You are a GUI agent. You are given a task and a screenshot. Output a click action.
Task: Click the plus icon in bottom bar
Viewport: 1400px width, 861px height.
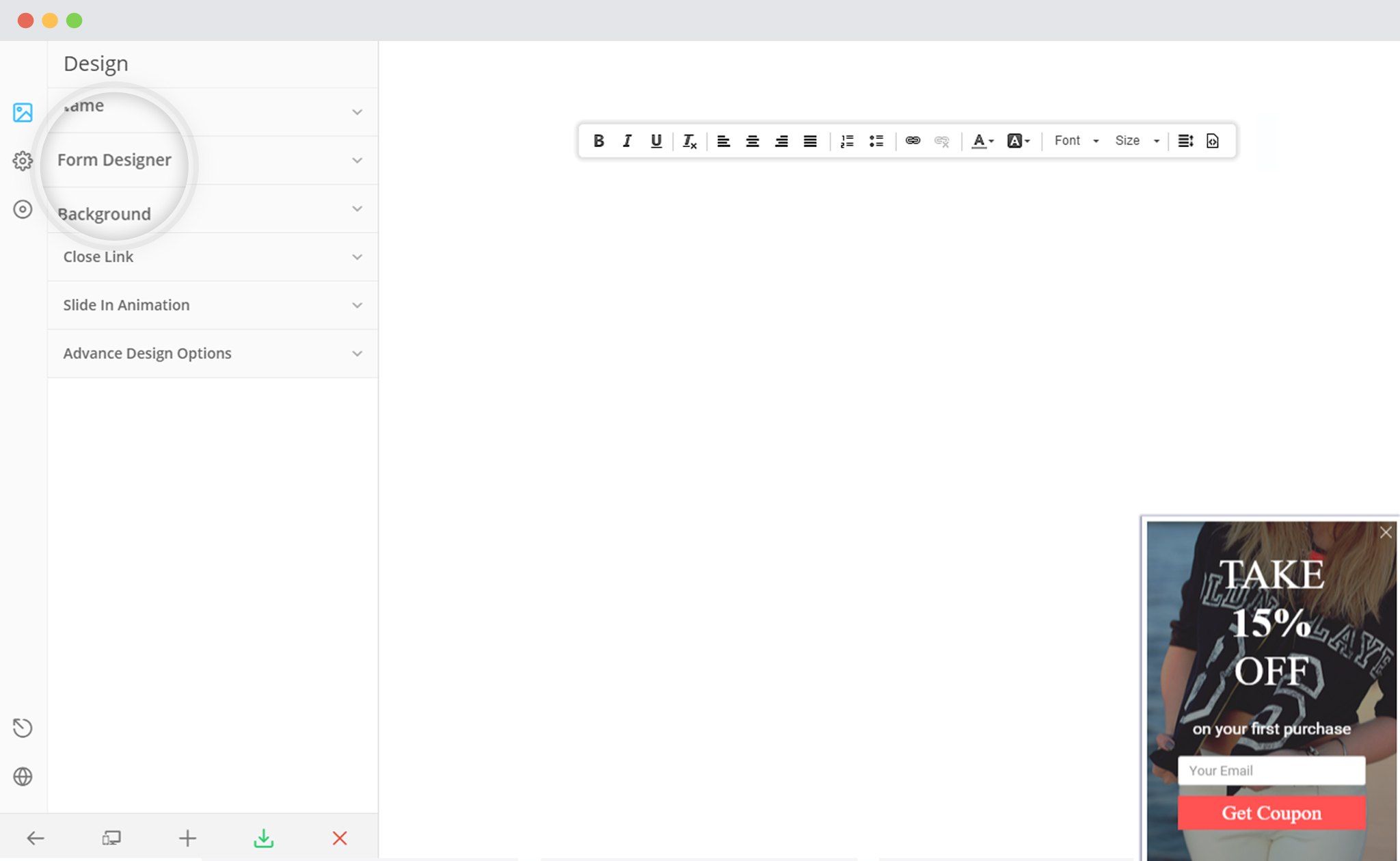point(187,838)
